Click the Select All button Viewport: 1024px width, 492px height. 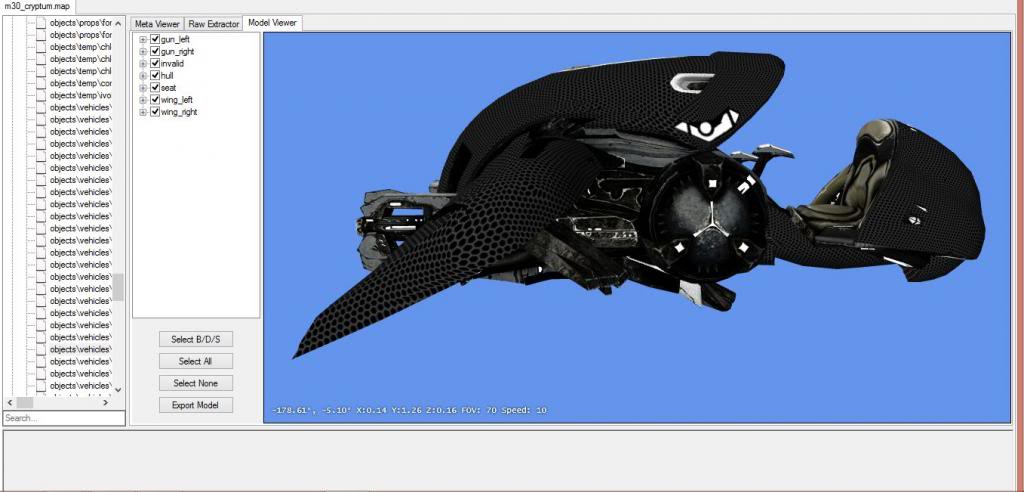196,361
